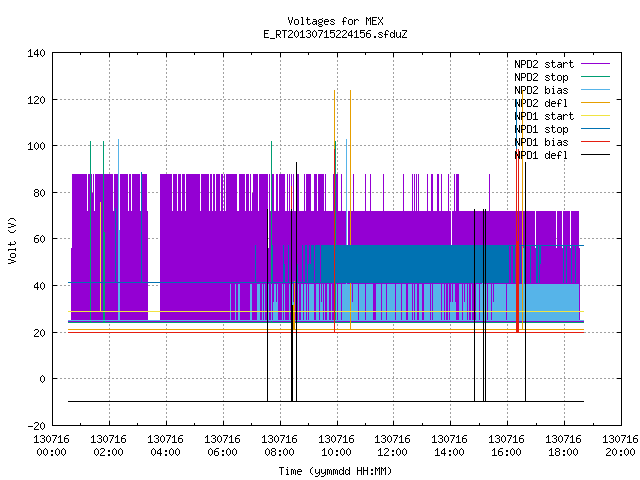This screenshot has height=480, width=640.
Task: Click the y-axis value 80
Action: (x=39, y=193)
